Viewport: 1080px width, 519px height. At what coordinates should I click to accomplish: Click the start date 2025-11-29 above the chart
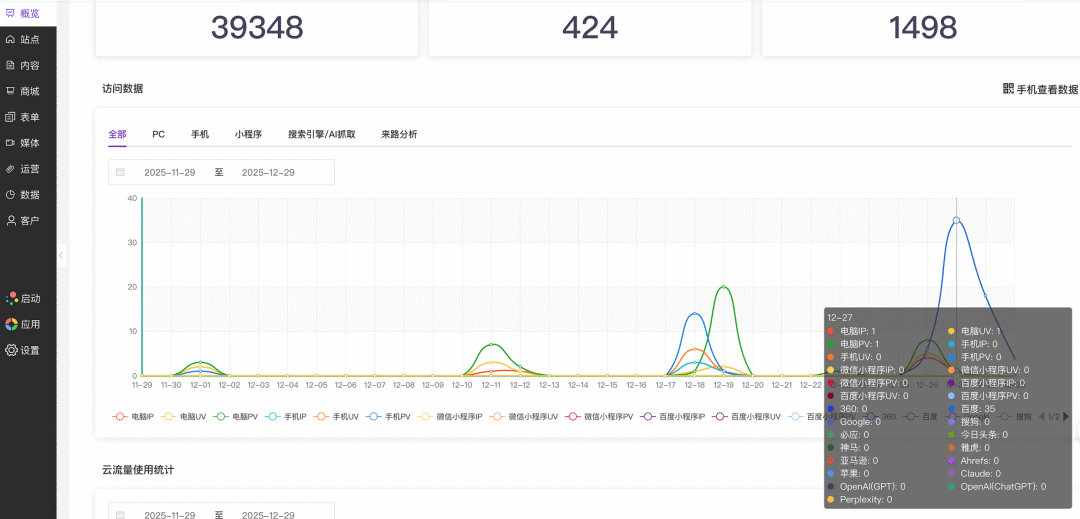coord(169,172)
